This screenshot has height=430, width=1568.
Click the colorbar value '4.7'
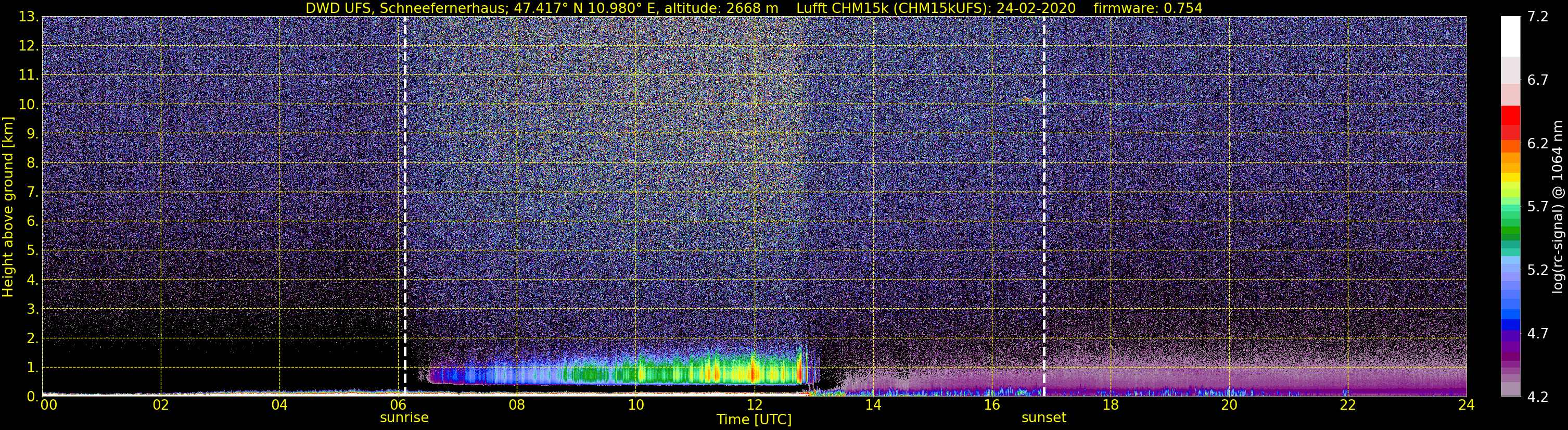point(1538,333)
